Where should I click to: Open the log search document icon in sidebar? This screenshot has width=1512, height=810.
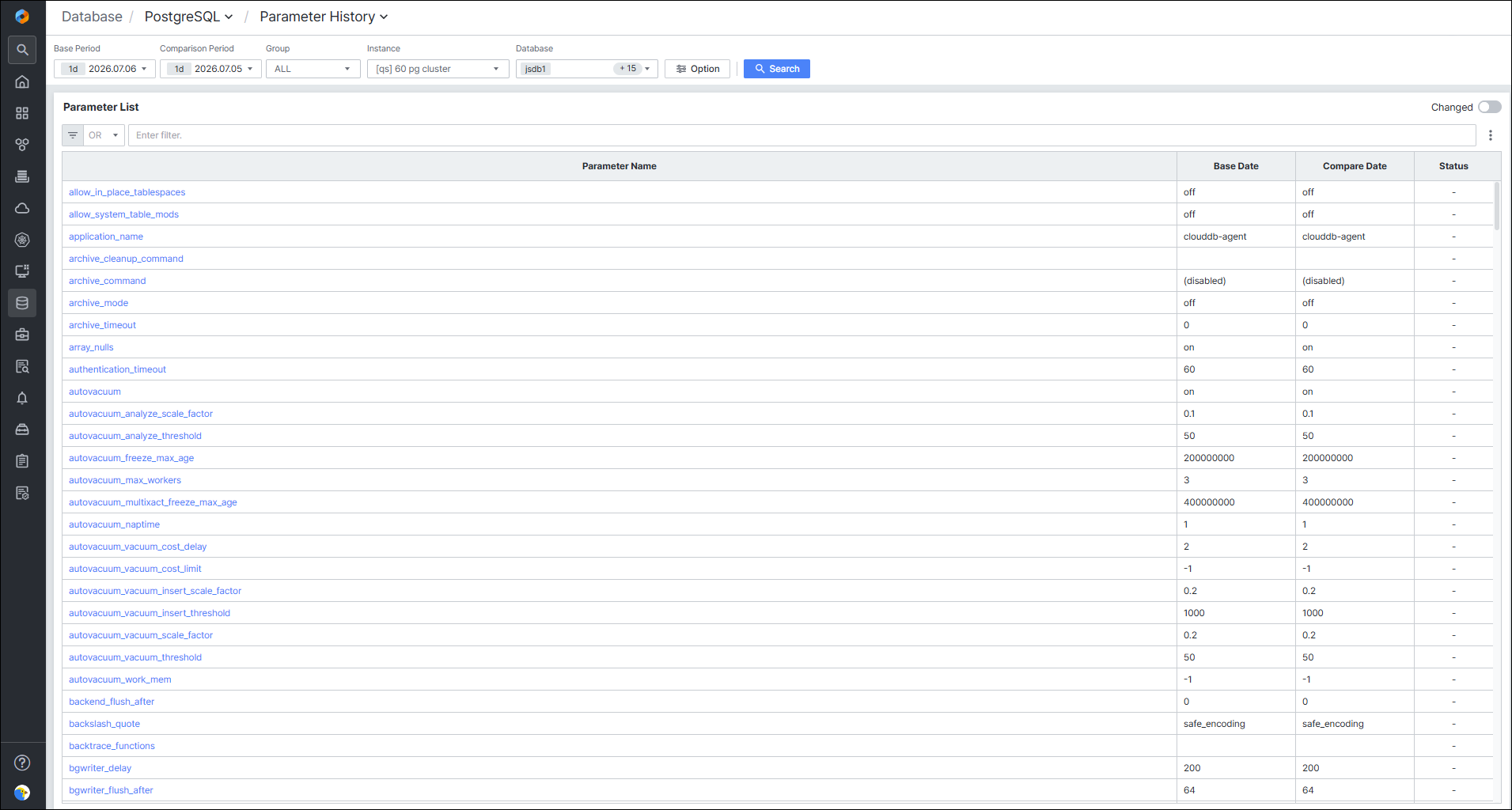(x=22, y=366)
